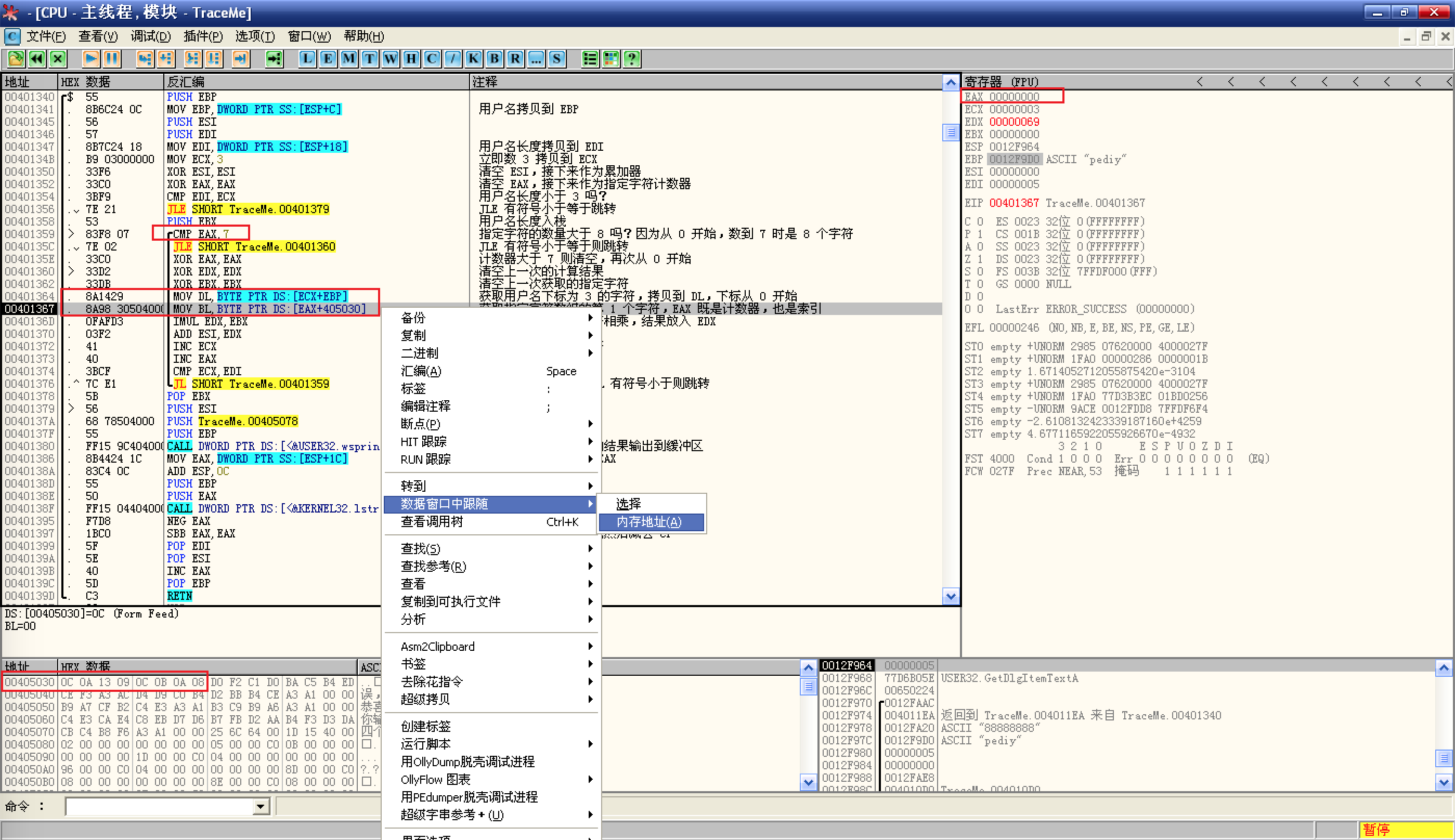Click the Open file toolbar icon
Image resolution: width=1455 pixels, height=840 pixels.
coord(16,59)
